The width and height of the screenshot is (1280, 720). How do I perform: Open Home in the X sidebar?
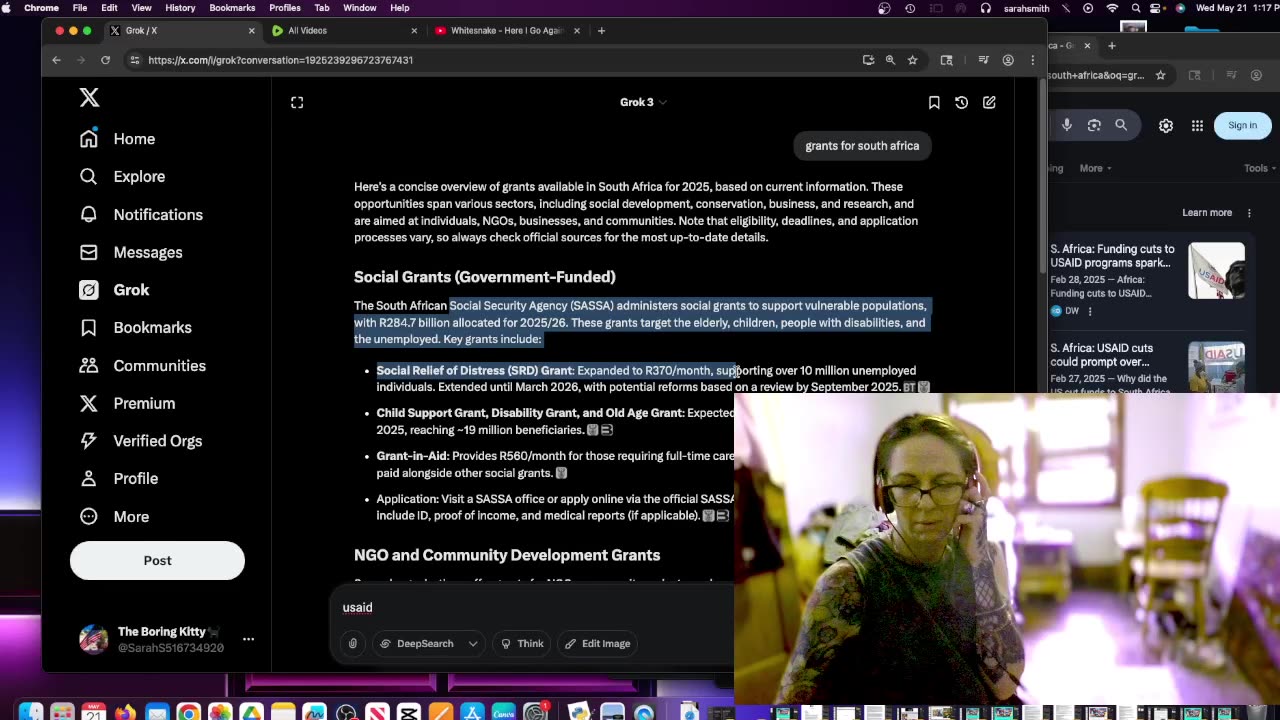(118, 139)
